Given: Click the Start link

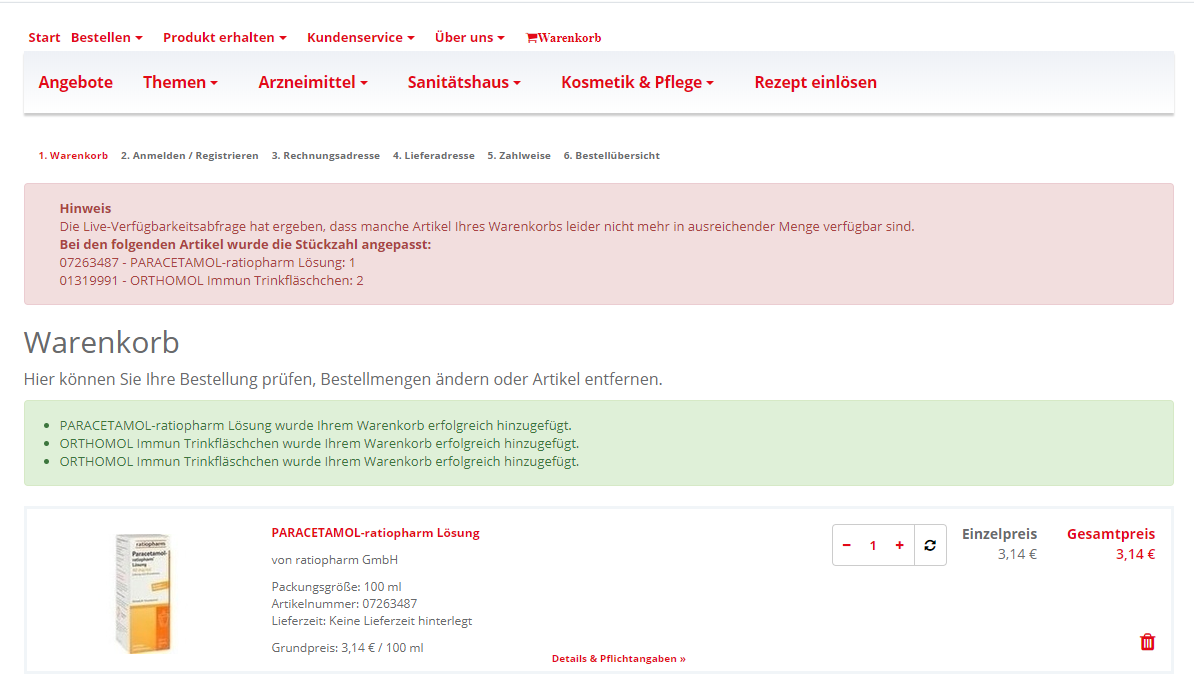Looking at the screenshot, I should 44,38.
